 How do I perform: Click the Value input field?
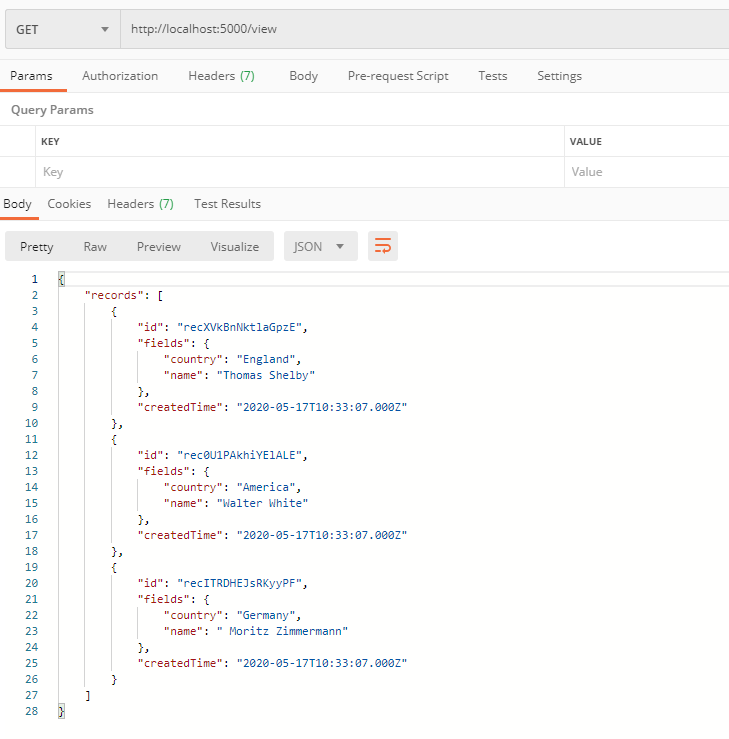(647, 172)
